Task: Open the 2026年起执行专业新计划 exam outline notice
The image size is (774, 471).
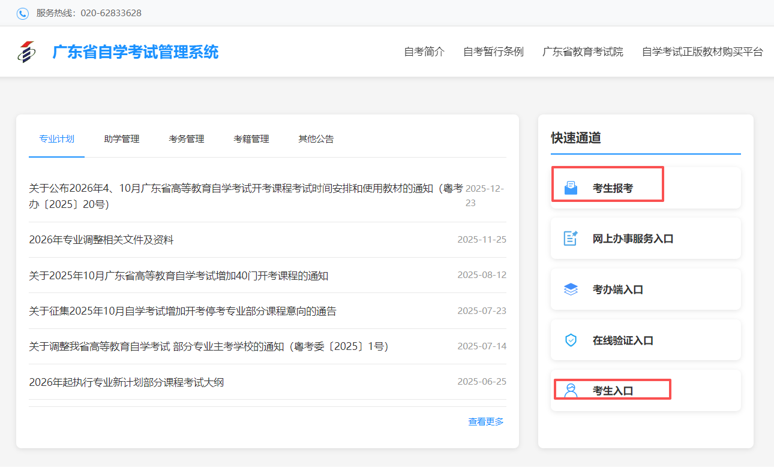Action: tap(126, 382)
